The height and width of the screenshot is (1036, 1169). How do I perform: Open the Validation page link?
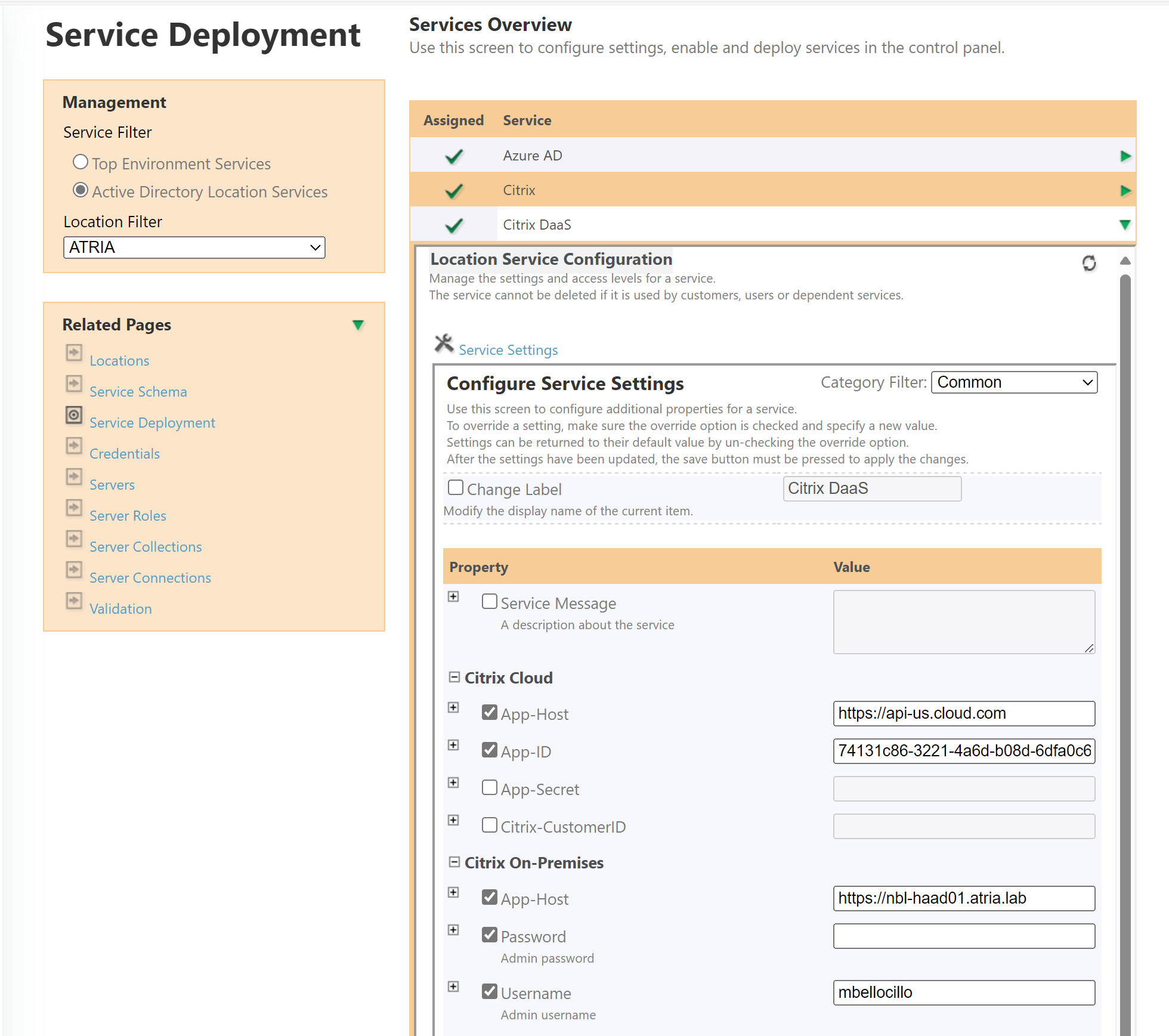(120, 609)
